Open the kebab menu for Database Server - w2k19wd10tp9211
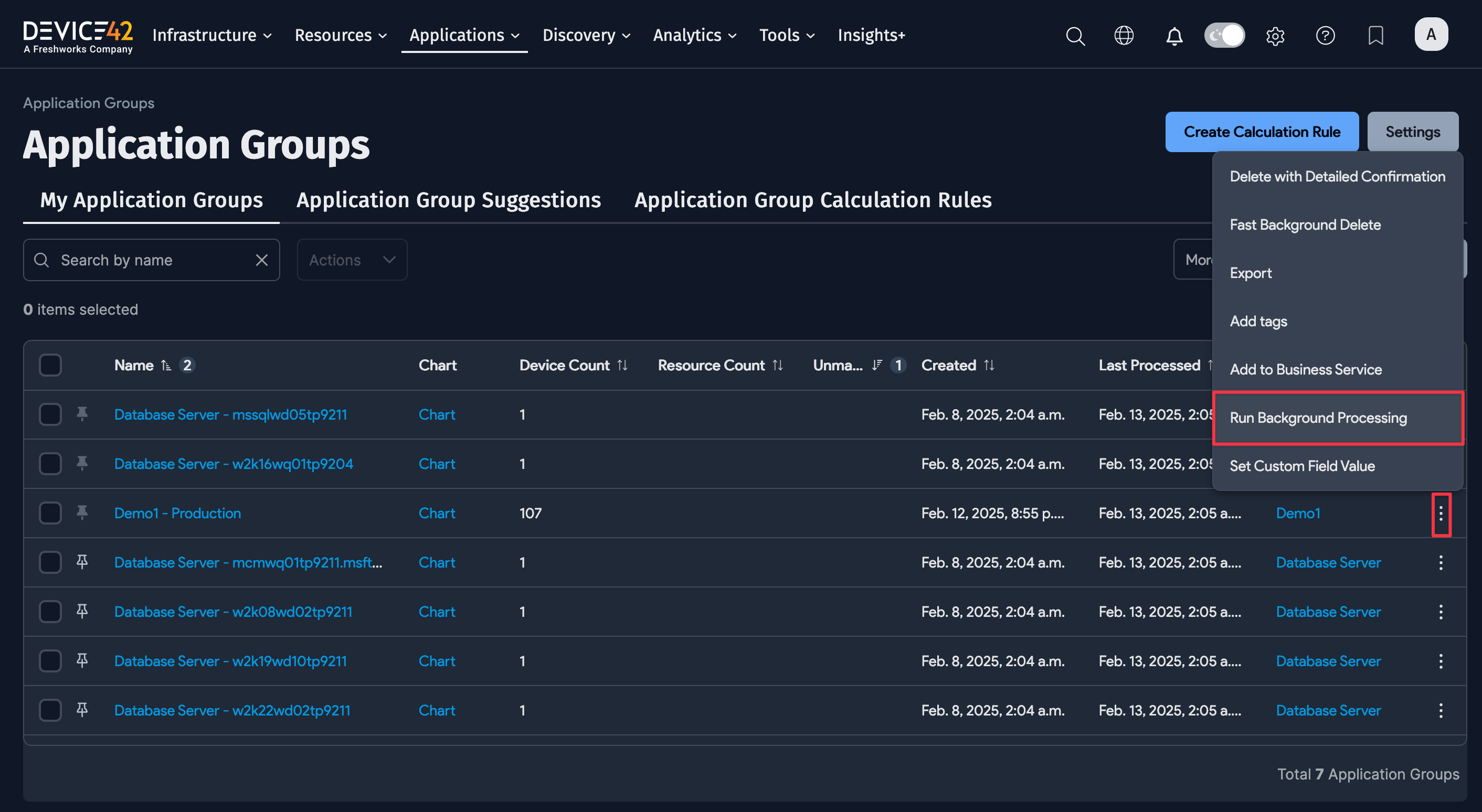Image resolution: width=1482 pixels, height=812 pixels. 1440,661
